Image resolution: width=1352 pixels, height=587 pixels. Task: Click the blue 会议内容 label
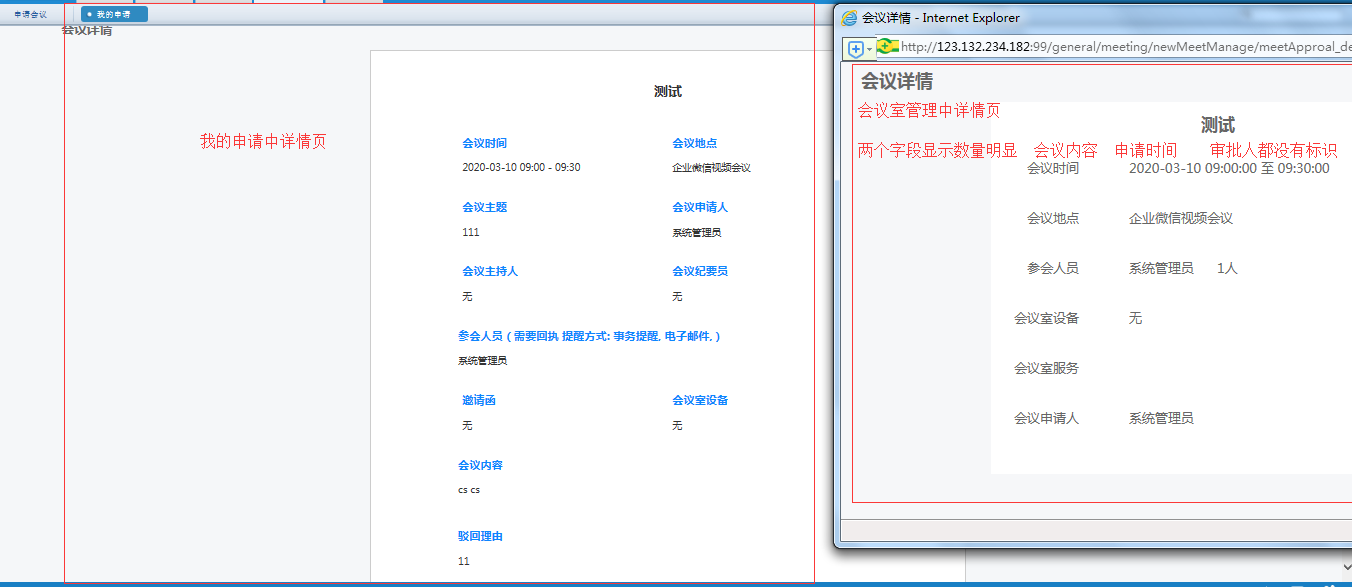click(x=480, y=465)
